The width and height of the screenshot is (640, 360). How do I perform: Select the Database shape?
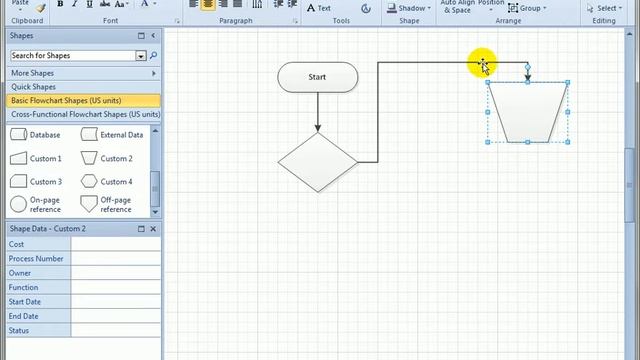tap(35, 135)
